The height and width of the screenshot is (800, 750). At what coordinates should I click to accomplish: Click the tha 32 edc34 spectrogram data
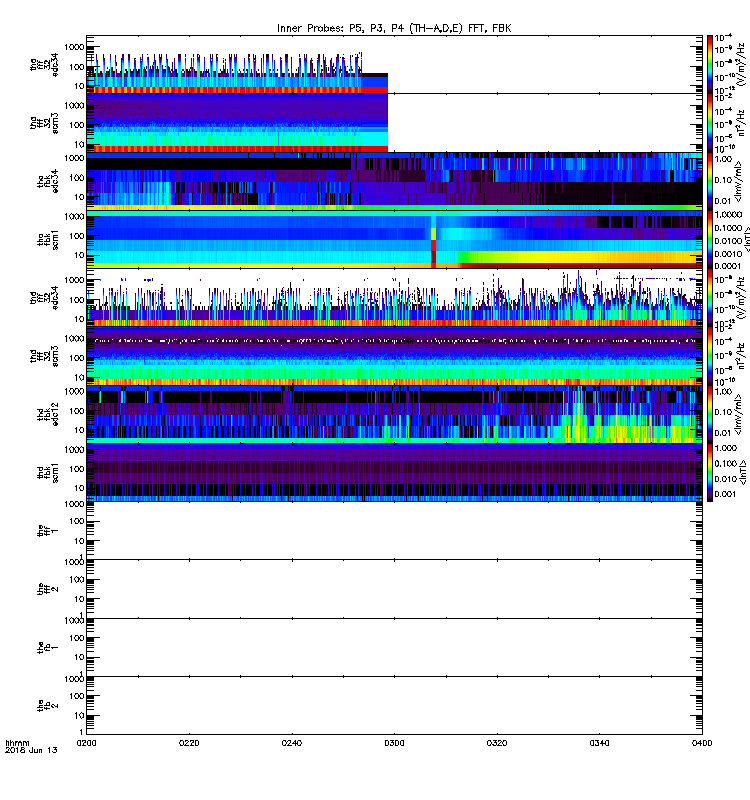237,73
